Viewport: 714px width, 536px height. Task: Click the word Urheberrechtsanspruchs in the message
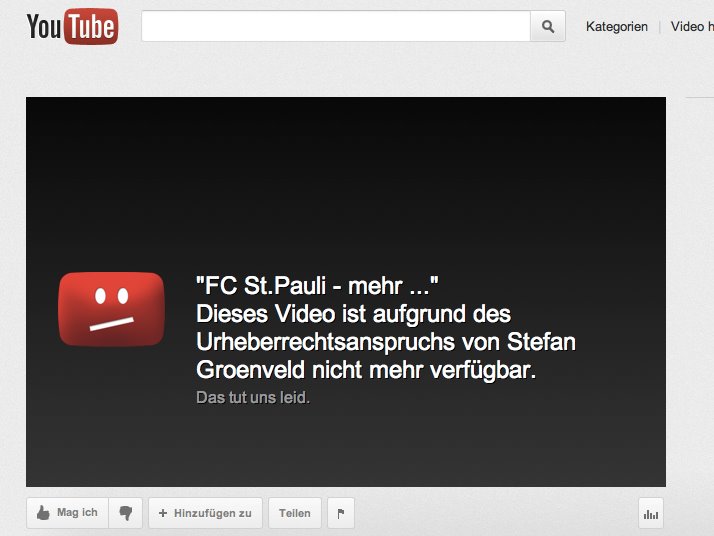click(326, 342)
